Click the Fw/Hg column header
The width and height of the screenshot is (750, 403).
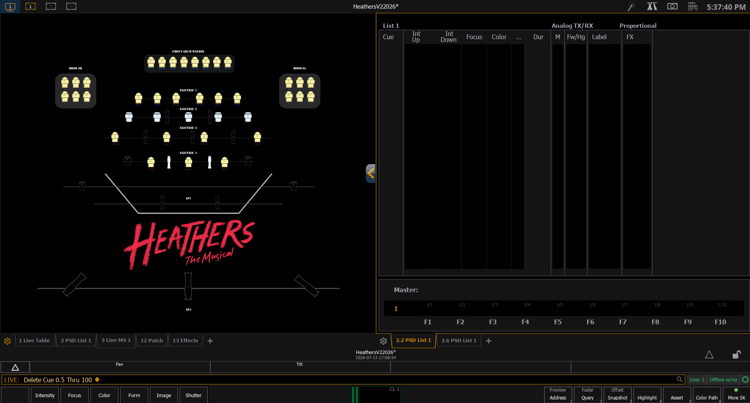click(576, 37)
